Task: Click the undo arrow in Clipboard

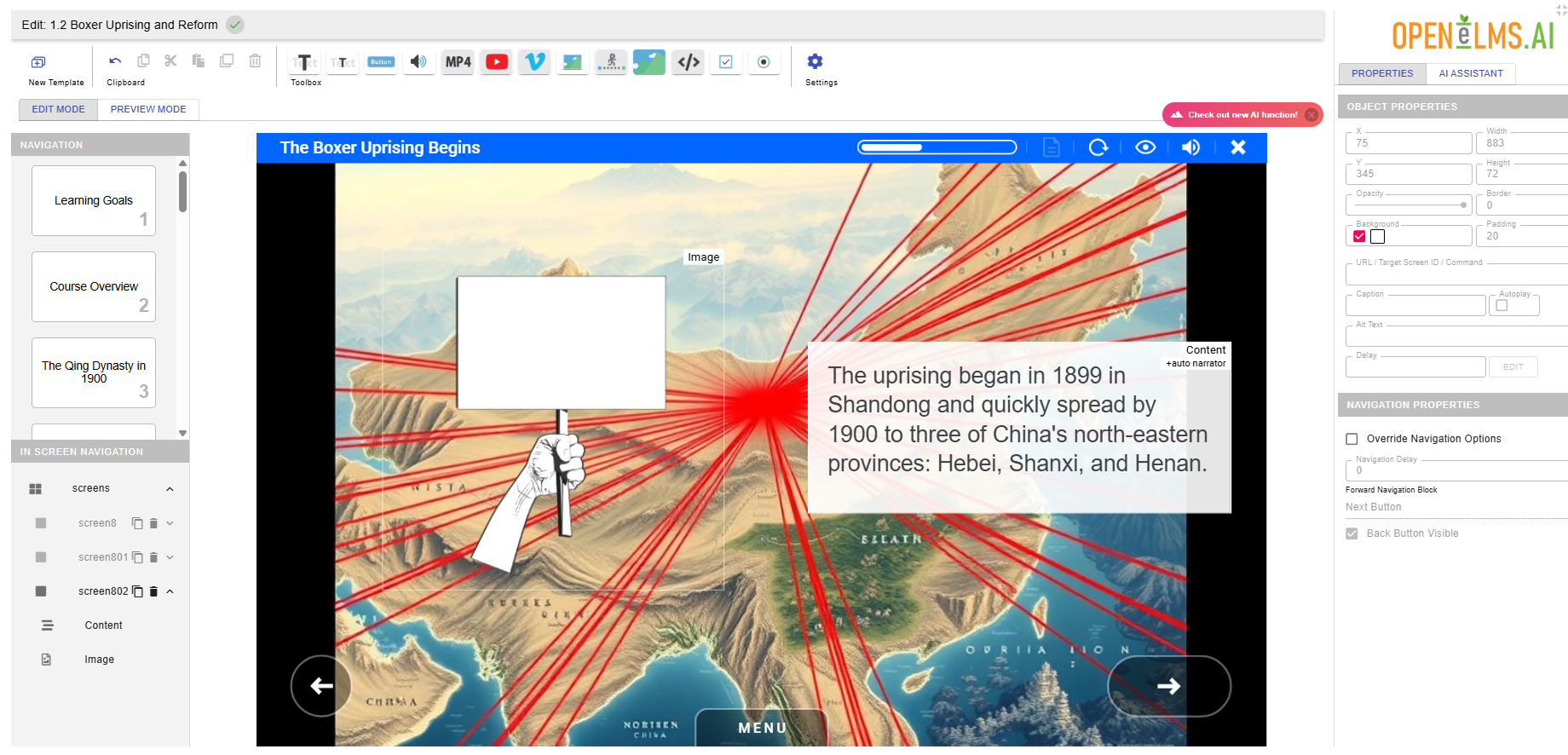Action: tap(116, 61)
